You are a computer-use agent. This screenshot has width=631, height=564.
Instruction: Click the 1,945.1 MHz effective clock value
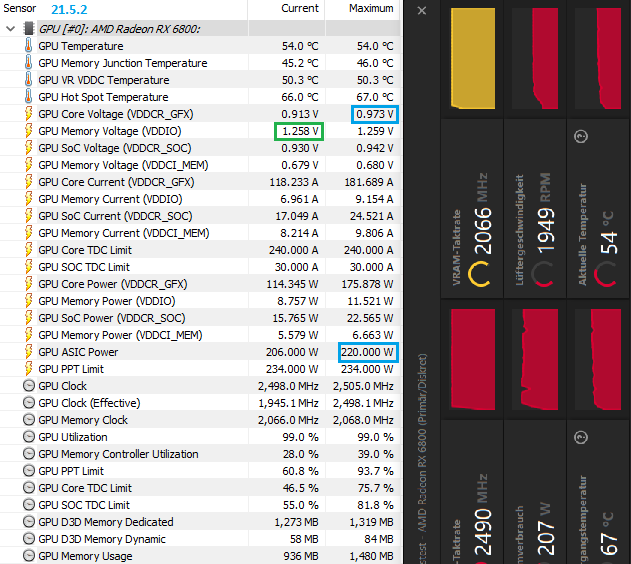pyautogui.click(x=288, y=403)
